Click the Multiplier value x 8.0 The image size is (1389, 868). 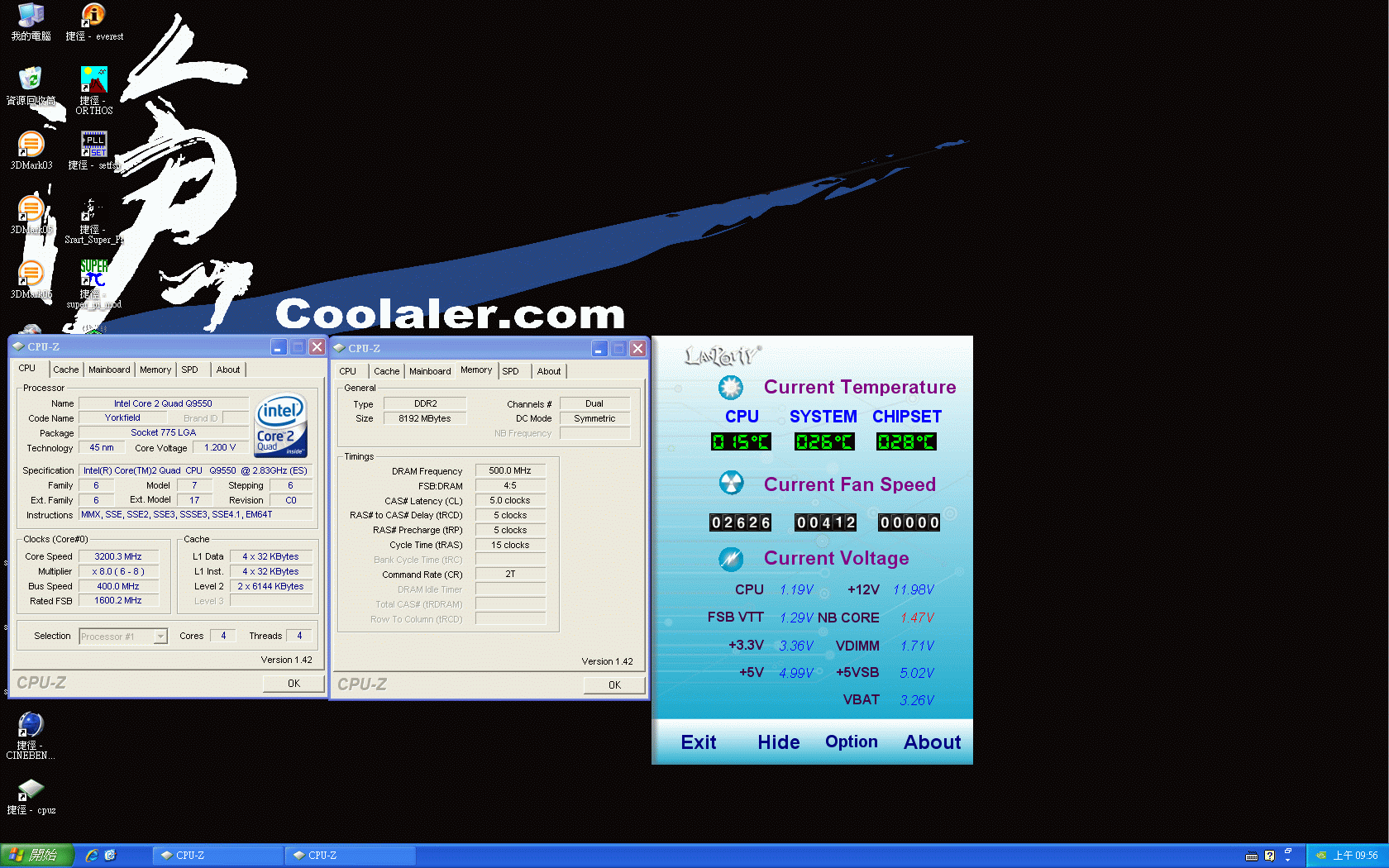[x=118, y=572]
